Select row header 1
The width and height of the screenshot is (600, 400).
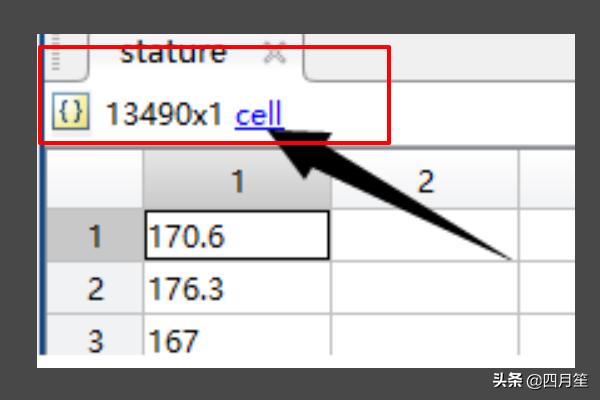coord(95,236)
